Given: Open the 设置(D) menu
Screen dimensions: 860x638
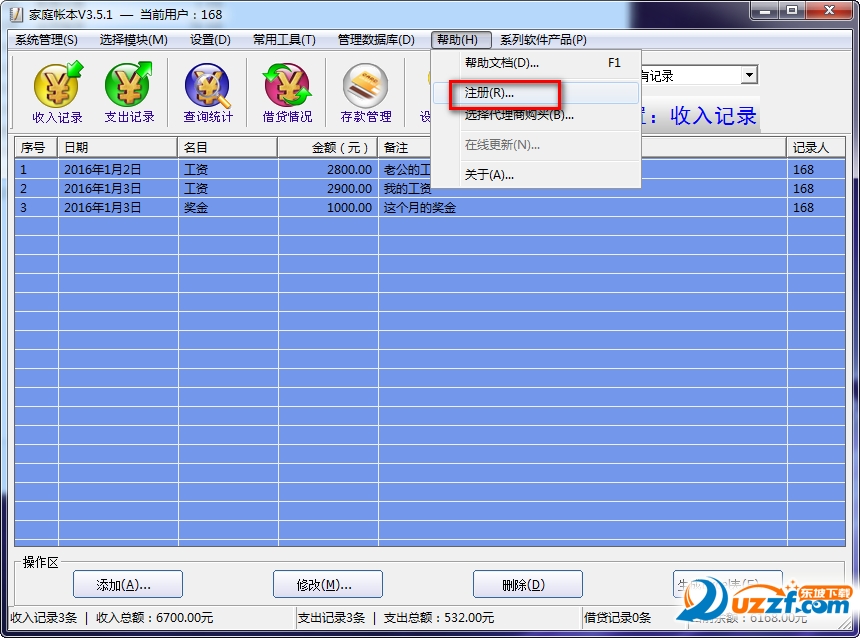Looking at the screenshot, I should [210, 39].
